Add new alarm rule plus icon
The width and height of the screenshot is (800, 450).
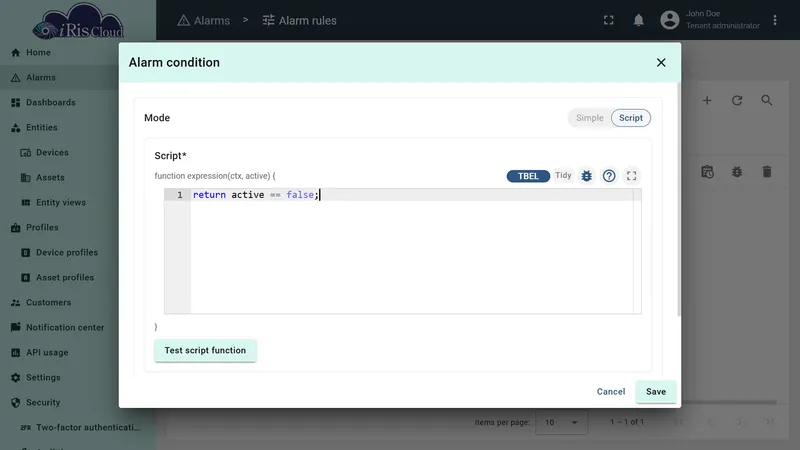[707, 101]
